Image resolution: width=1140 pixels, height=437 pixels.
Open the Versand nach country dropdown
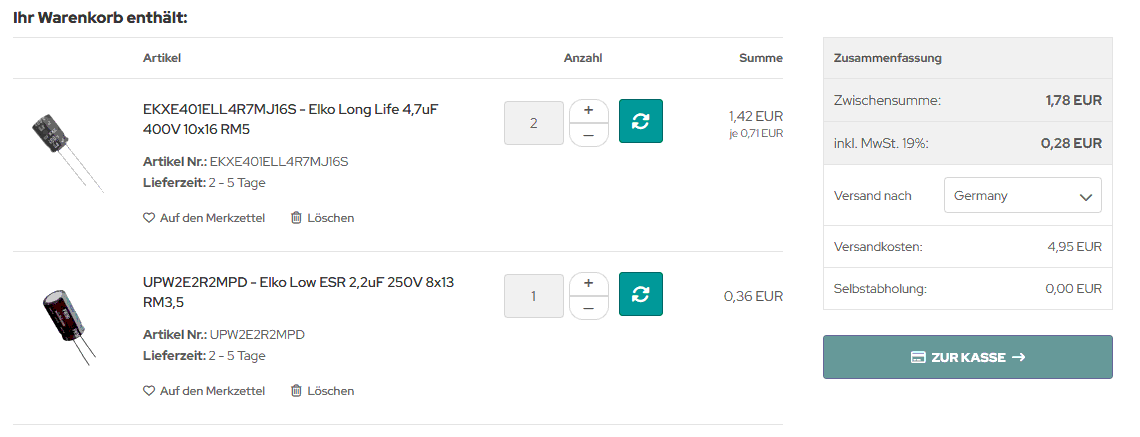pos(1022,196)
